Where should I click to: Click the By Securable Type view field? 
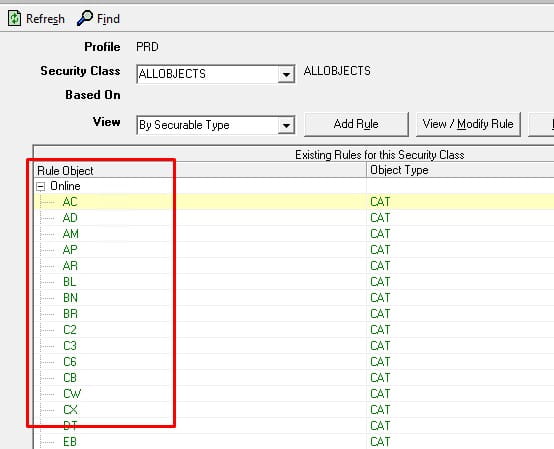tap(207, 125)
